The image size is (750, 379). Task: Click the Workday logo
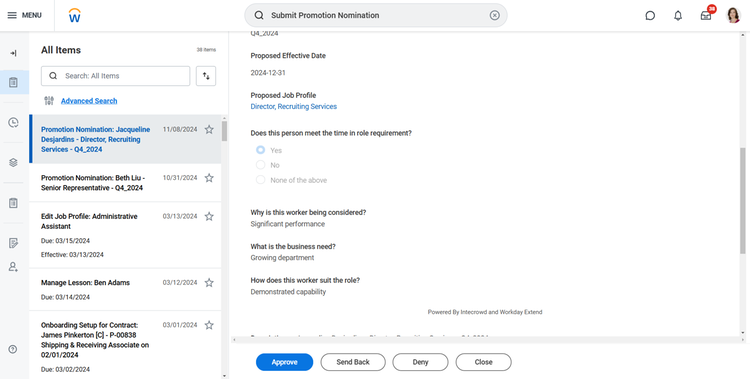(75, 15)
